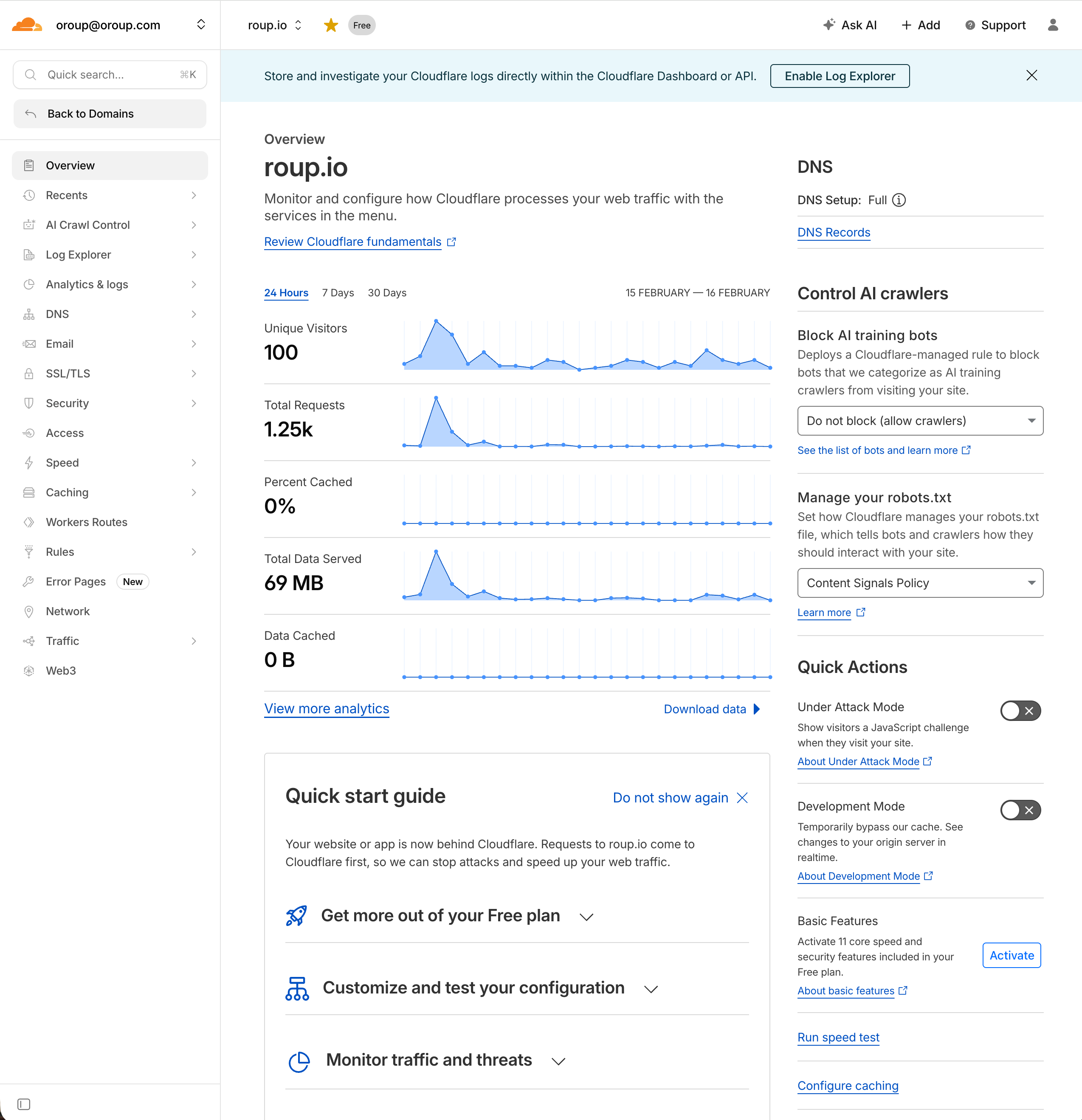Image resolution: width=1082 pixels, height=1120 pixels.
Task: Click into the Quick search field
Action: 110,75
